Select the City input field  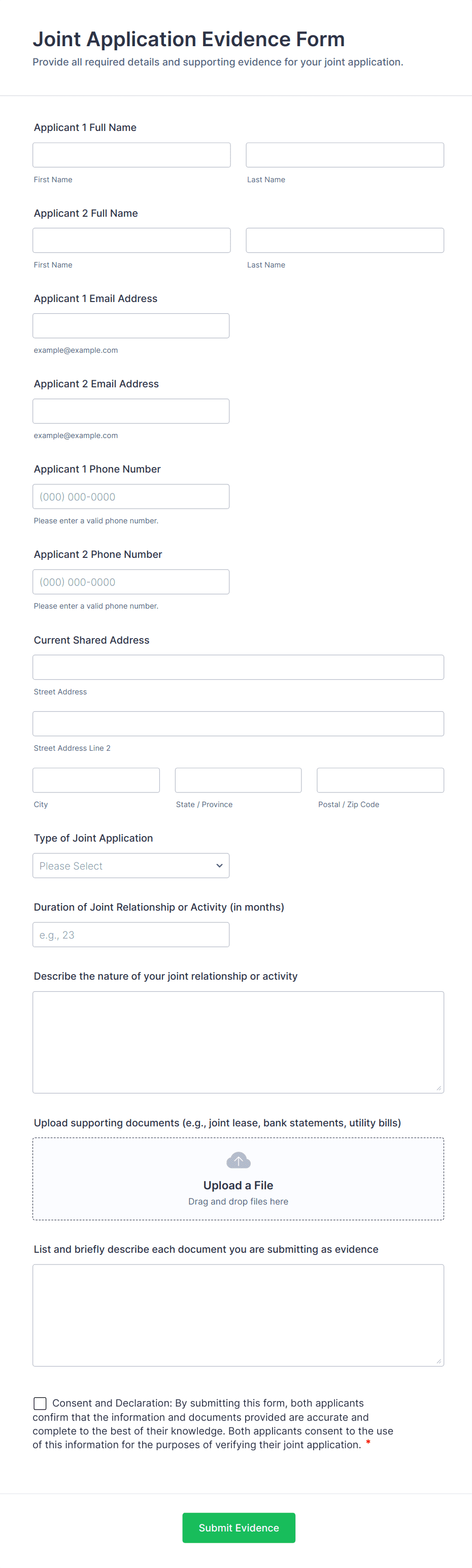(96, 780)
